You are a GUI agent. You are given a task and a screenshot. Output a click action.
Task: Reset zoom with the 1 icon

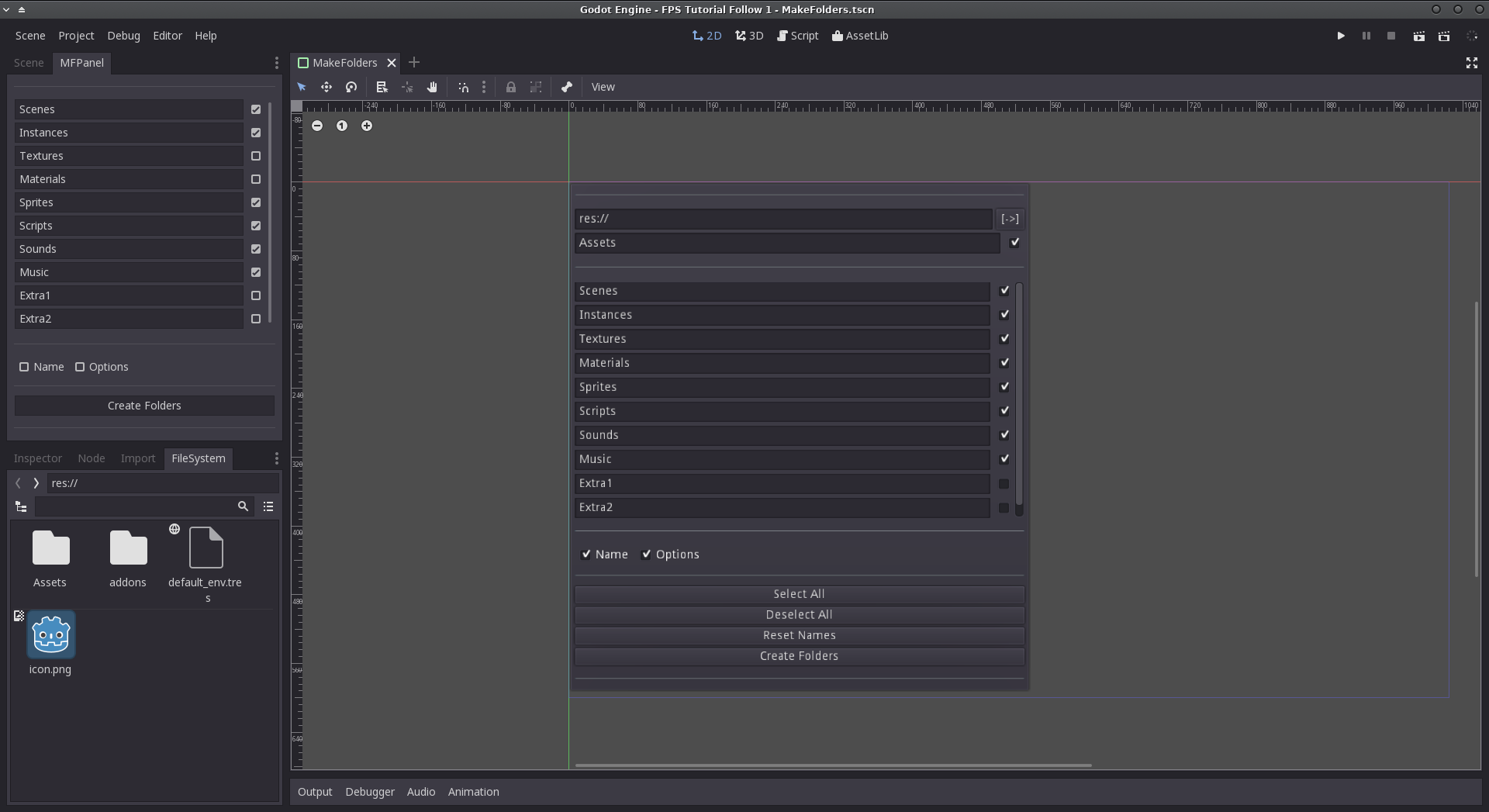click(x=342, y=126)
